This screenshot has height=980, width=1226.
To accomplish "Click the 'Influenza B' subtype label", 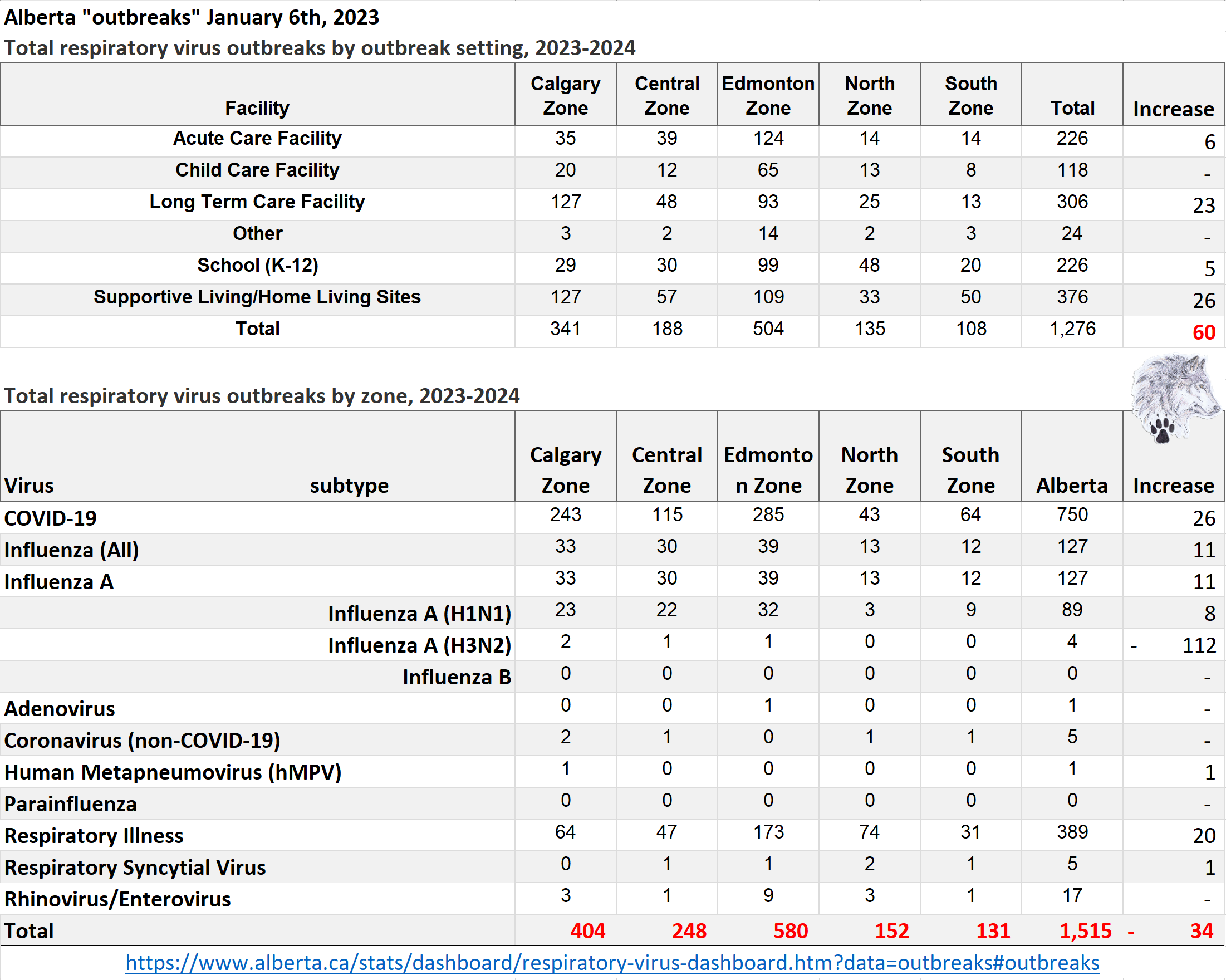I will coord(457,678).
